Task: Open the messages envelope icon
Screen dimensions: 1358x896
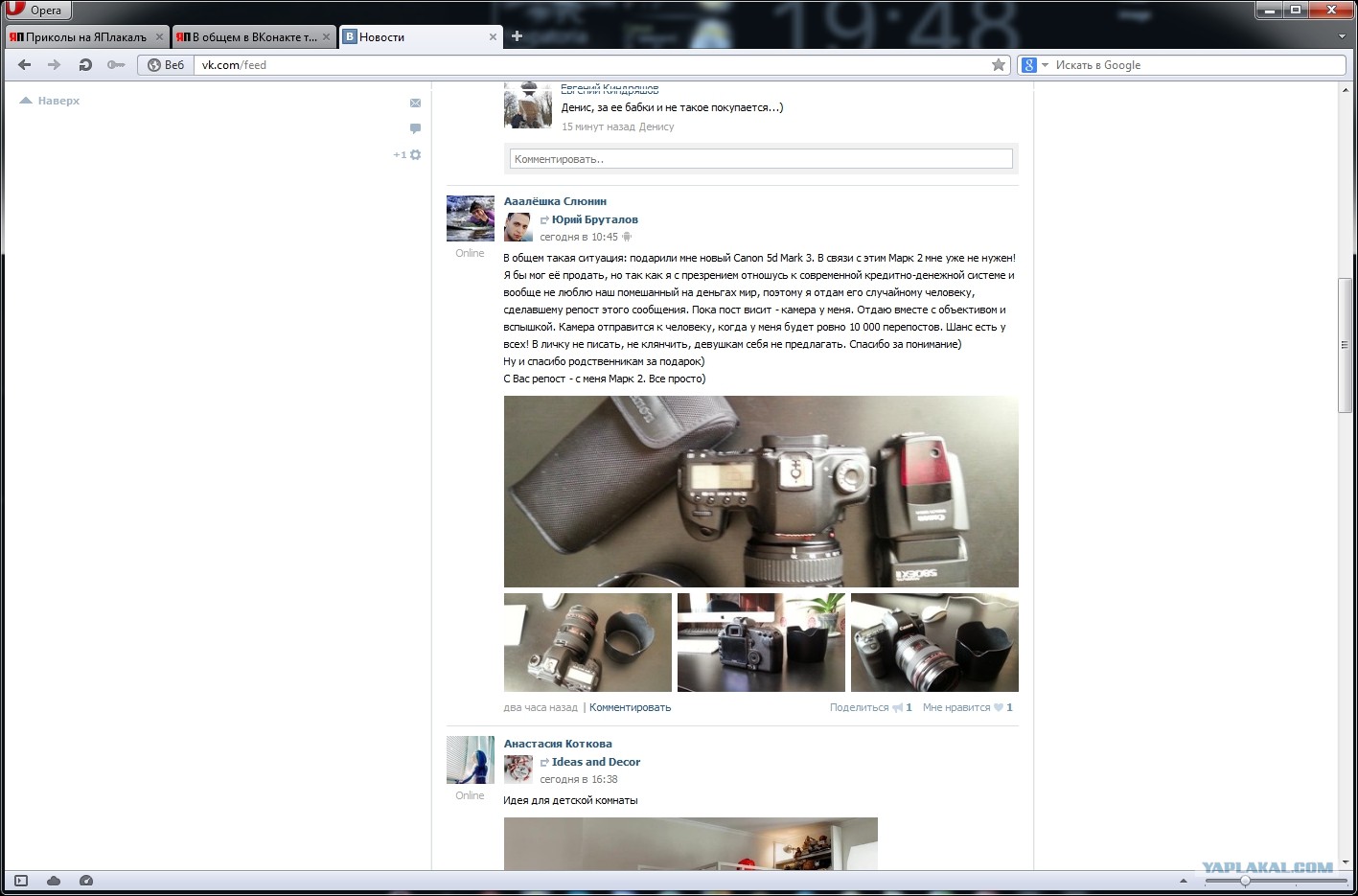Action: [415, 103]
